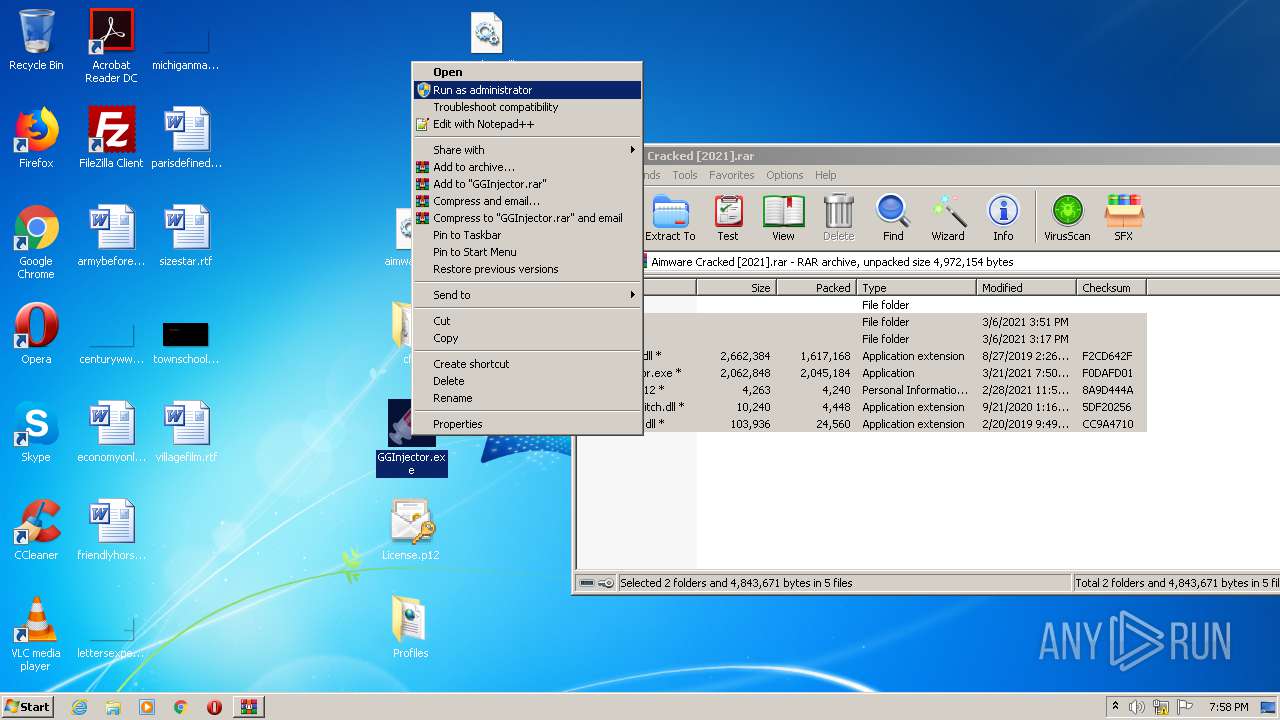1280x720 pixels.
Task: Choose Rename in the context menu
Action: coord(527,398)
